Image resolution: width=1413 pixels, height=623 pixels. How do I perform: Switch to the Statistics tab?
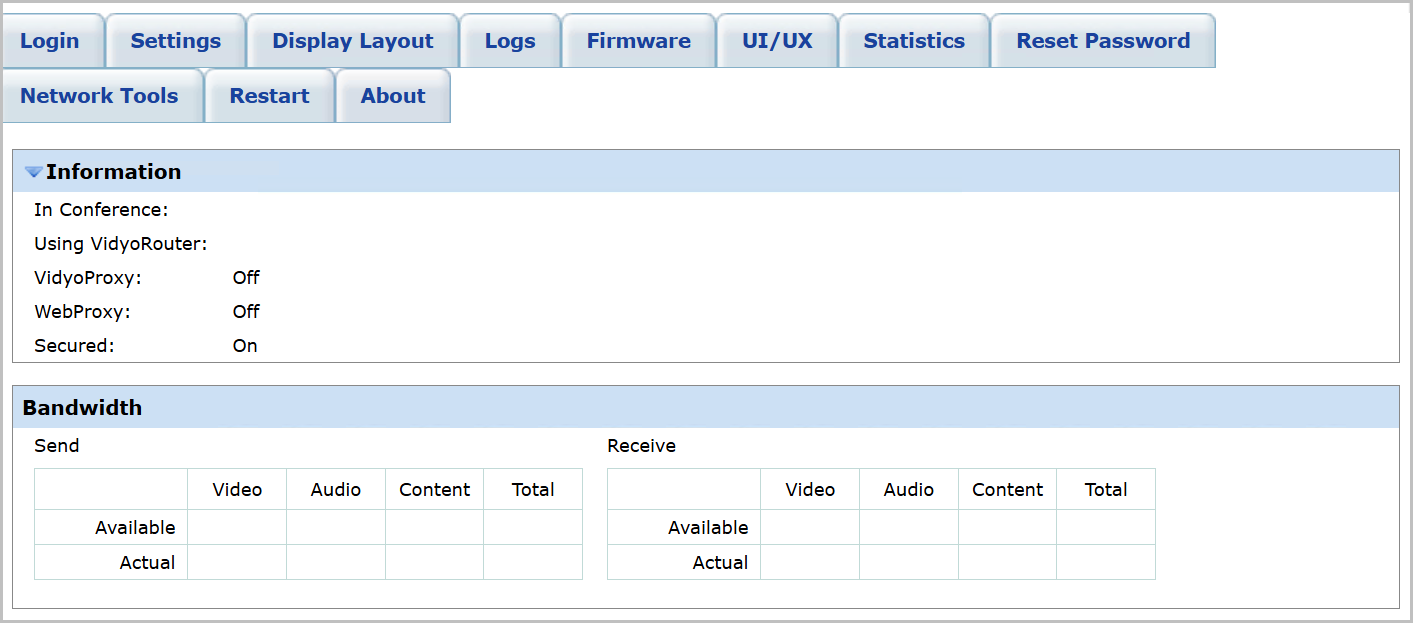pos(914,41)
